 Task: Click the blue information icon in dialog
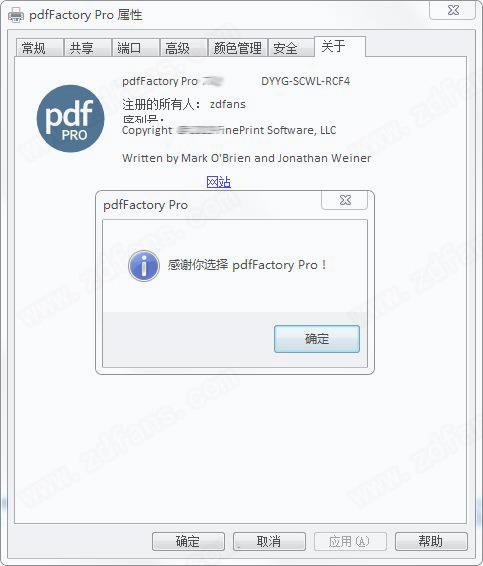click(144, 266)
